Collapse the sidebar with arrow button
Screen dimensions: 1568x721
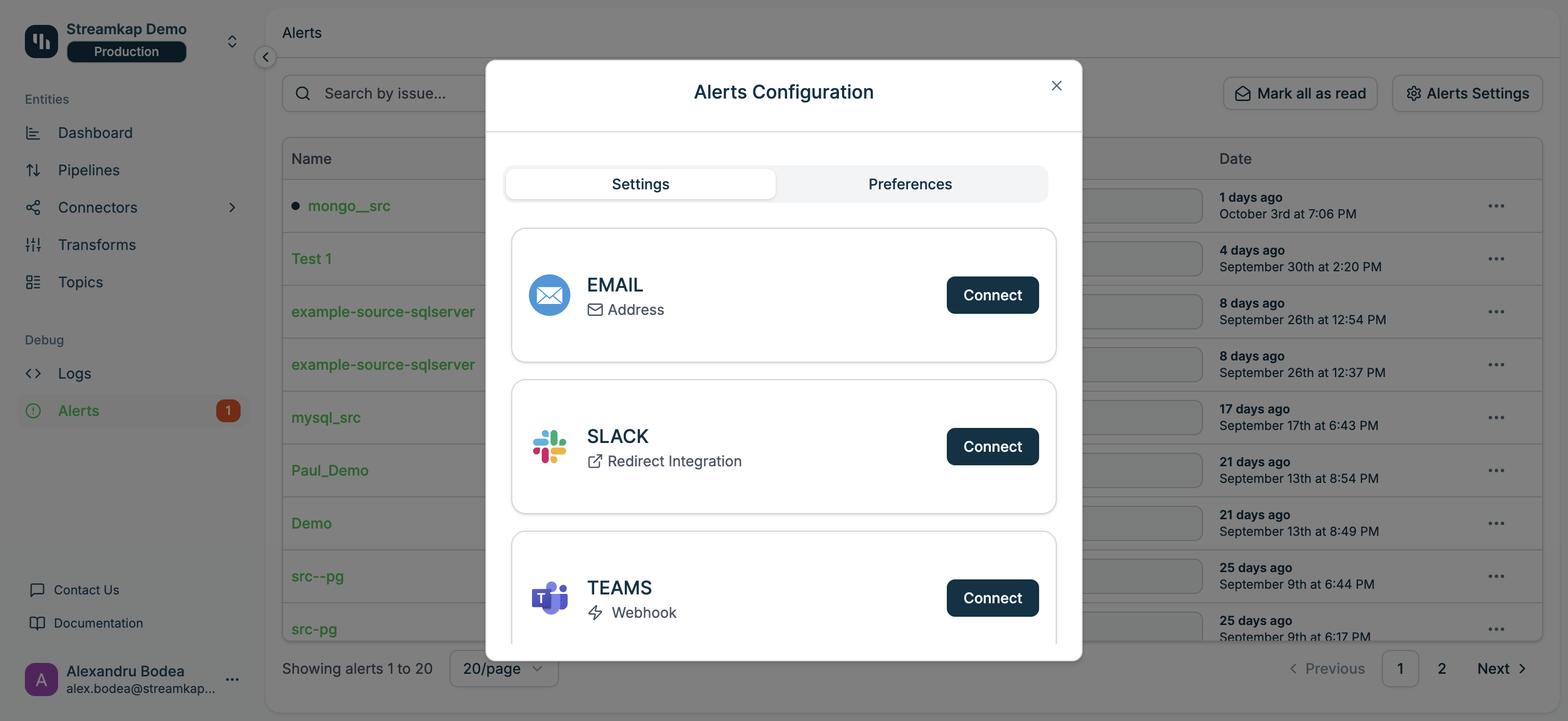265,57
